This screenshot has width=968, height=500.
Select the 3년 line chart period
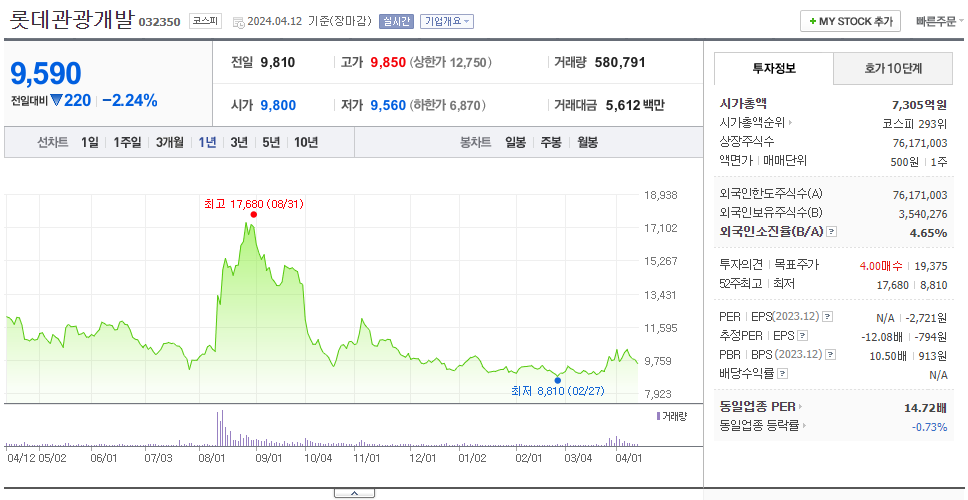point(239,143)
